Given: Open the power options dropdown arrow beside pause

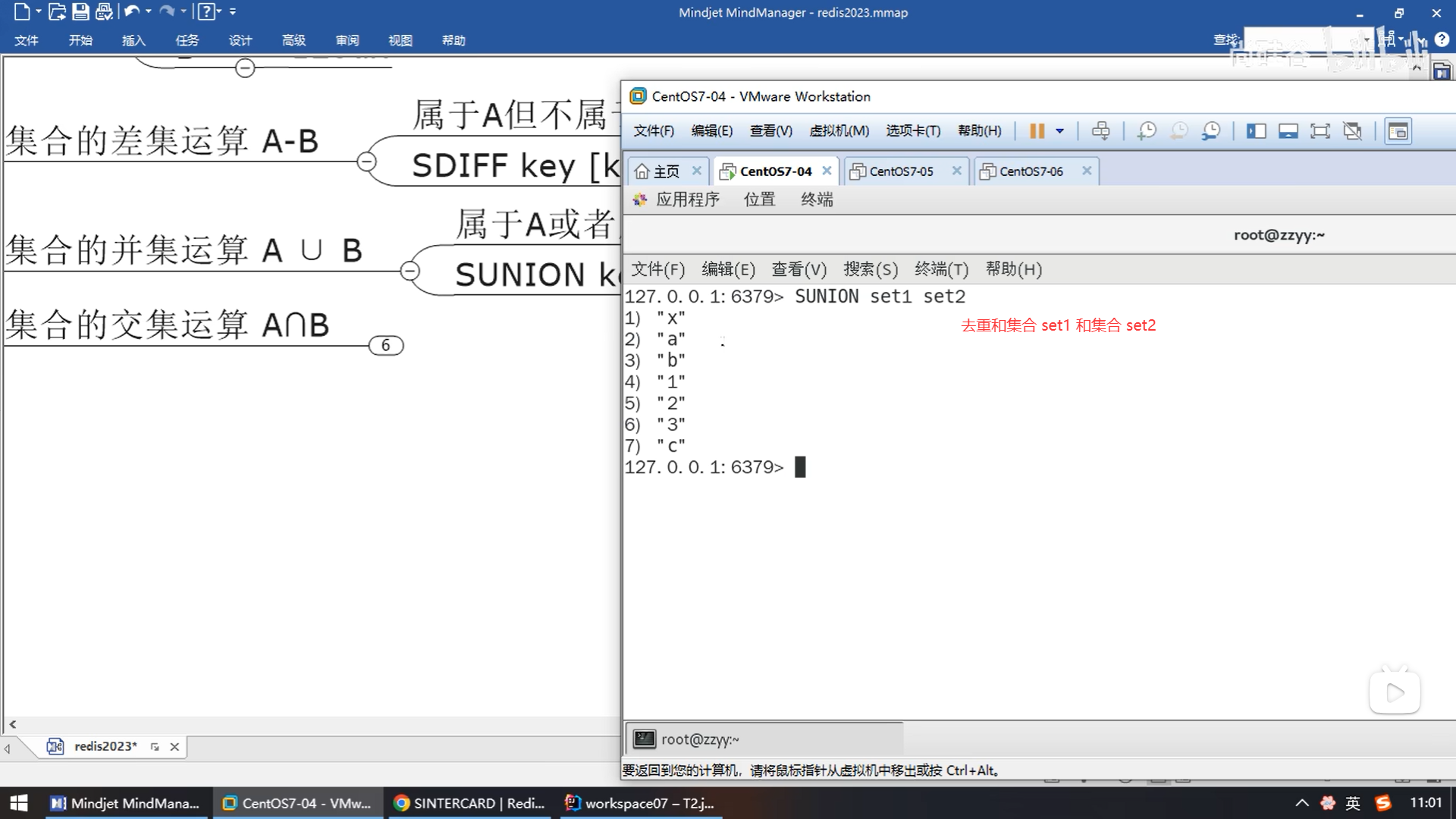Looking at the screenshot, I should pyautogui.click(x=1059, y=131).
